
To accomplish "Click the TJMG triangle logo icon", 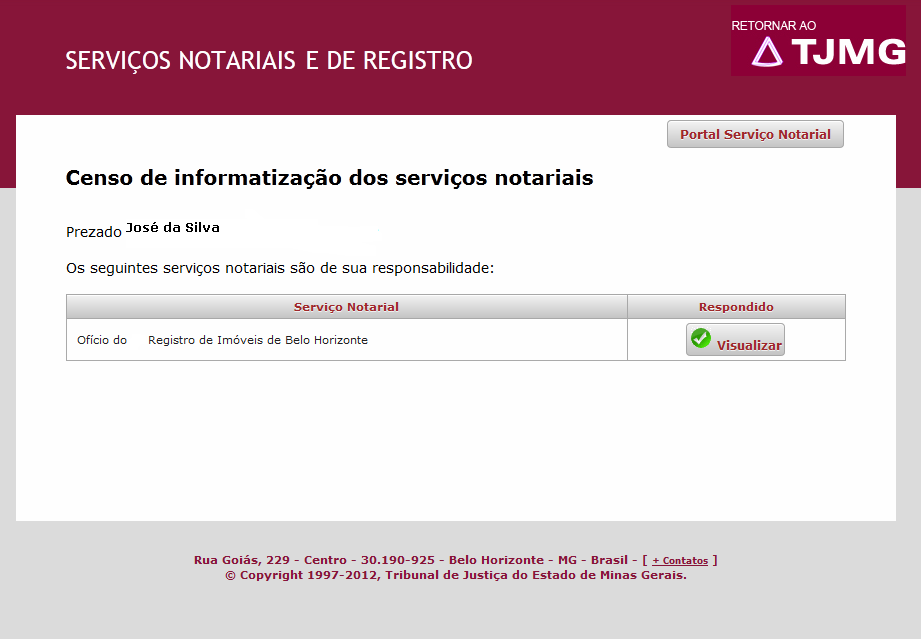I will tap(767, 52).
